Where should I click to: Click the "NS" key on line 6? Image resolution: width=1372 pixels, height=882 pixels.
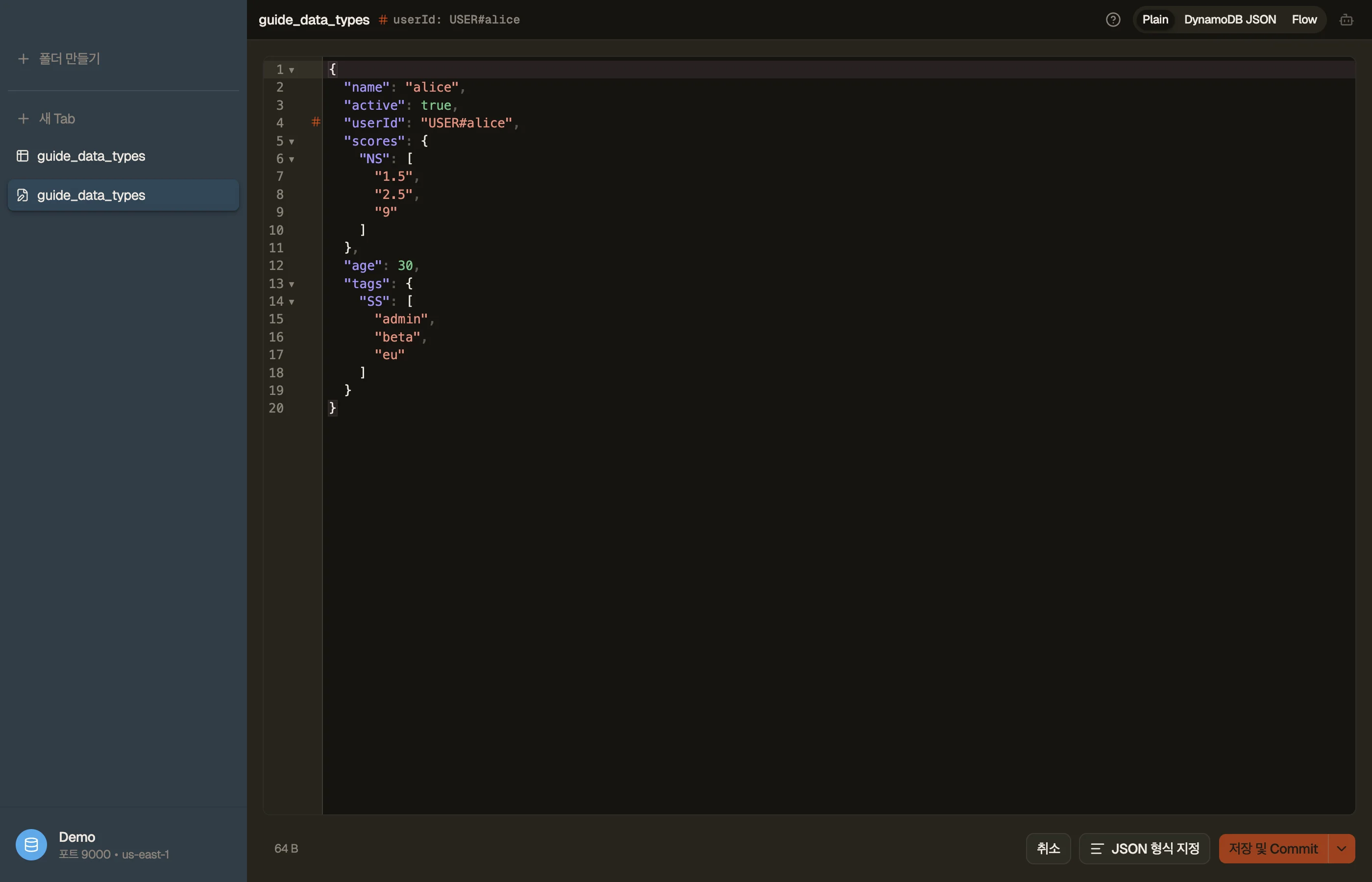(374, 159)
